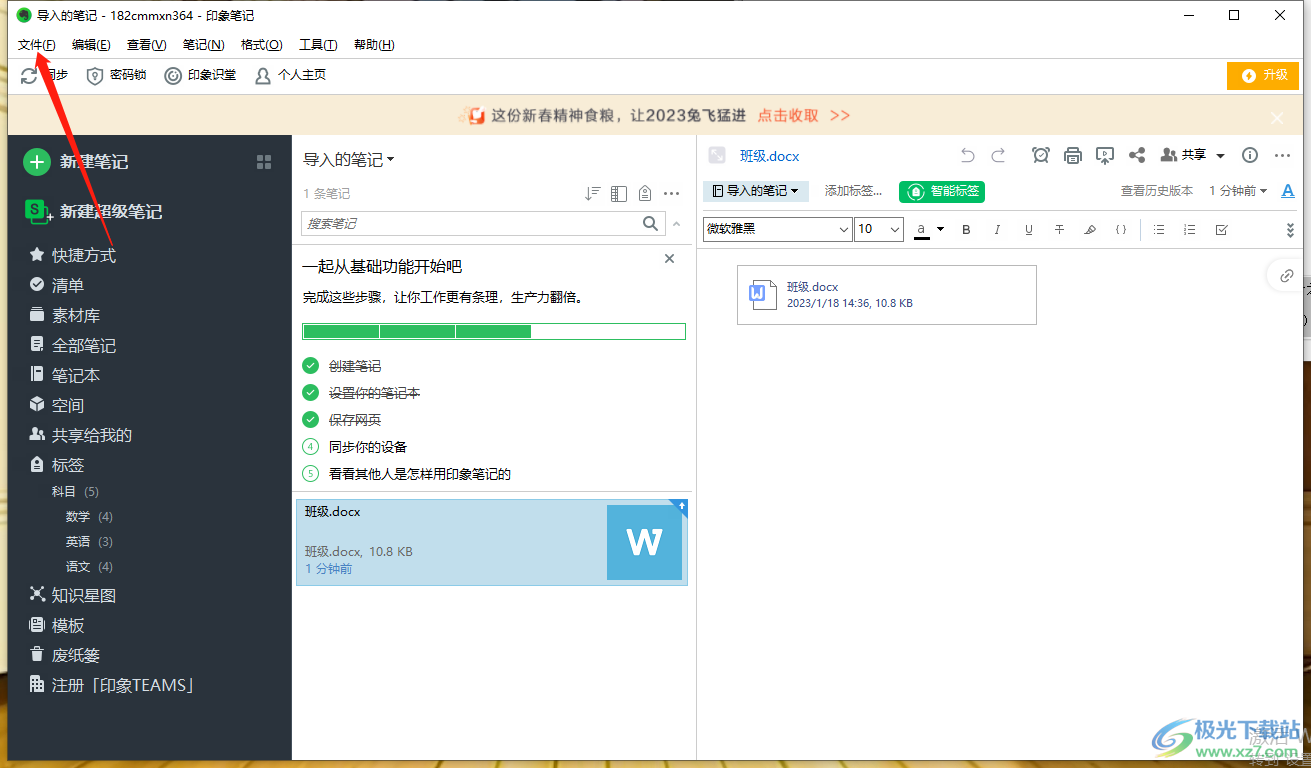Viewport: 1311px width, 768px height.
Task: Expand more formatting tools chevron
Action: (x=1290, y=230)
